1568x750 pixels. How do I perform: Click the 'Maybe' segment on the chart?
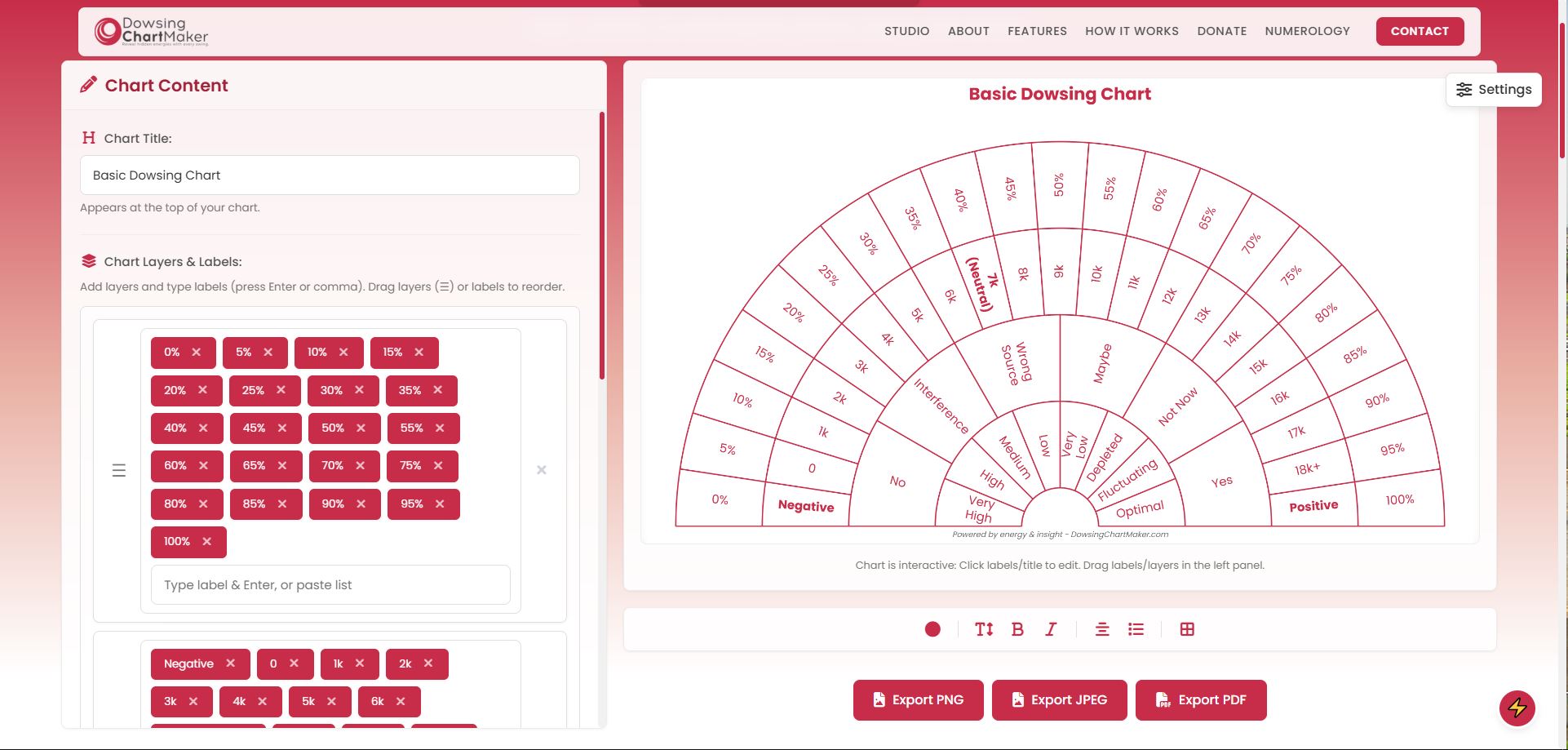[x=1102, y=364]
